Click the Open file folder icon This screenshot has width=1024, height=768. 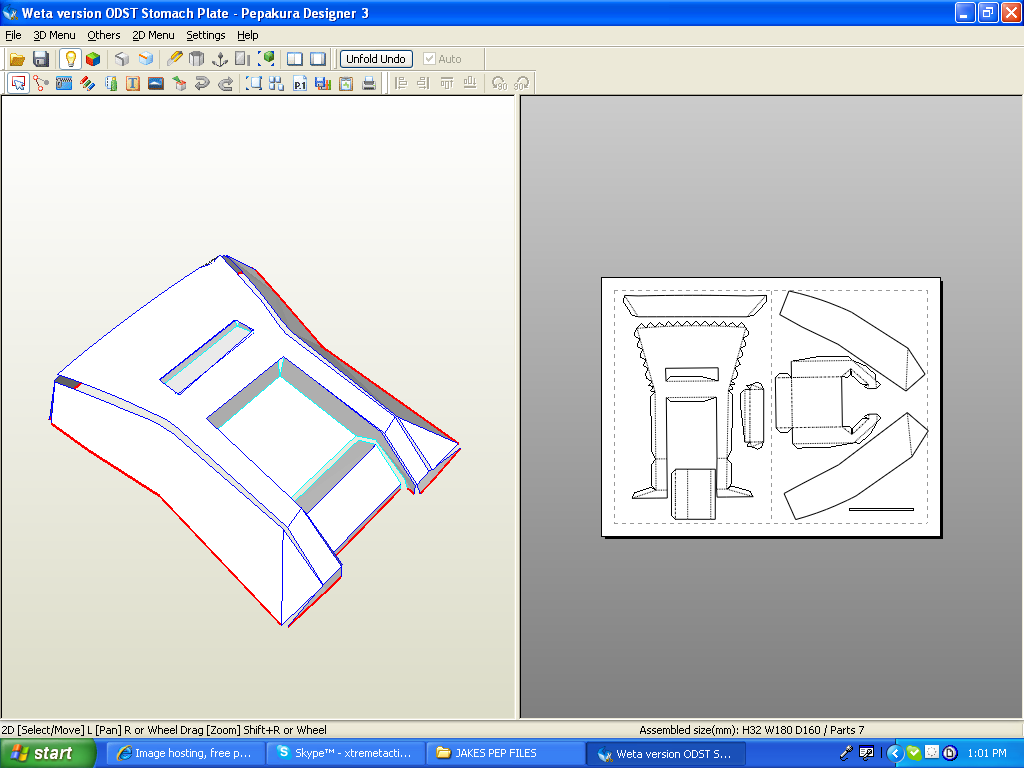click(17, 59)
